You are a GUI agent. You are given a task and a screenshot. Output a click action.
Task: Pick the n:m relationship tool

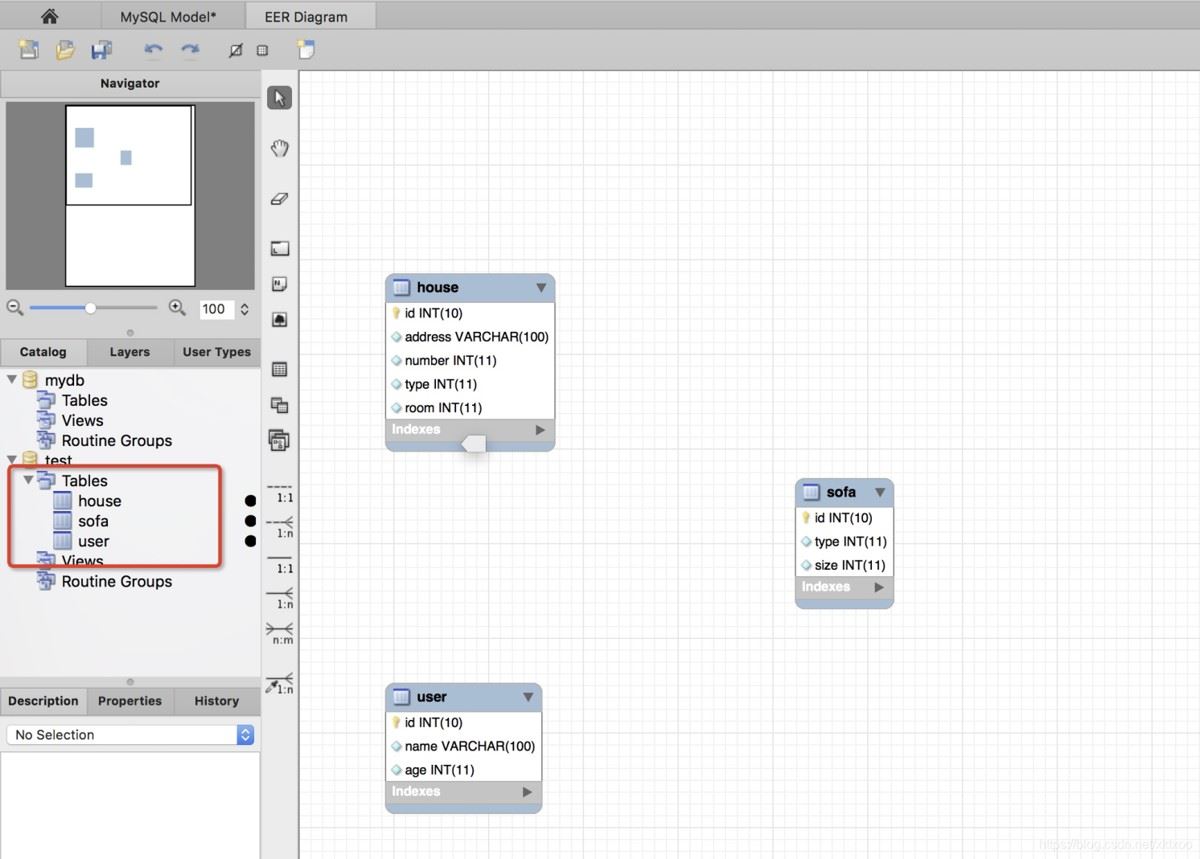click(280, 631)
